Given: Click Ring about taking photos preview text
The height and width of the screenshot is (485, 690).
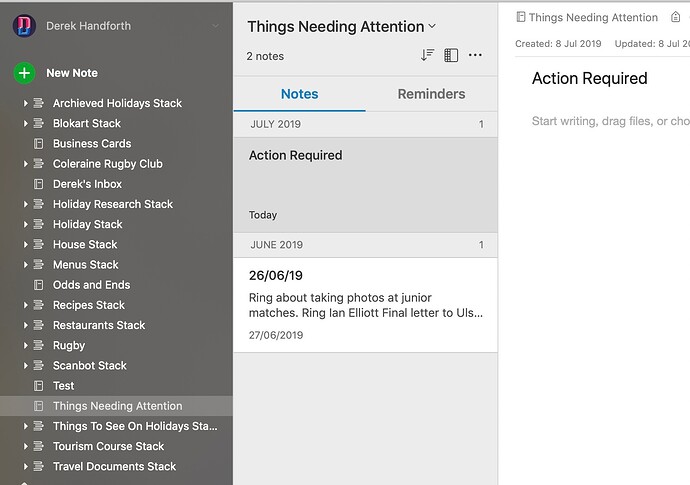Looking at the screenshot, I should pyautogui.click(x=366, y=305).
